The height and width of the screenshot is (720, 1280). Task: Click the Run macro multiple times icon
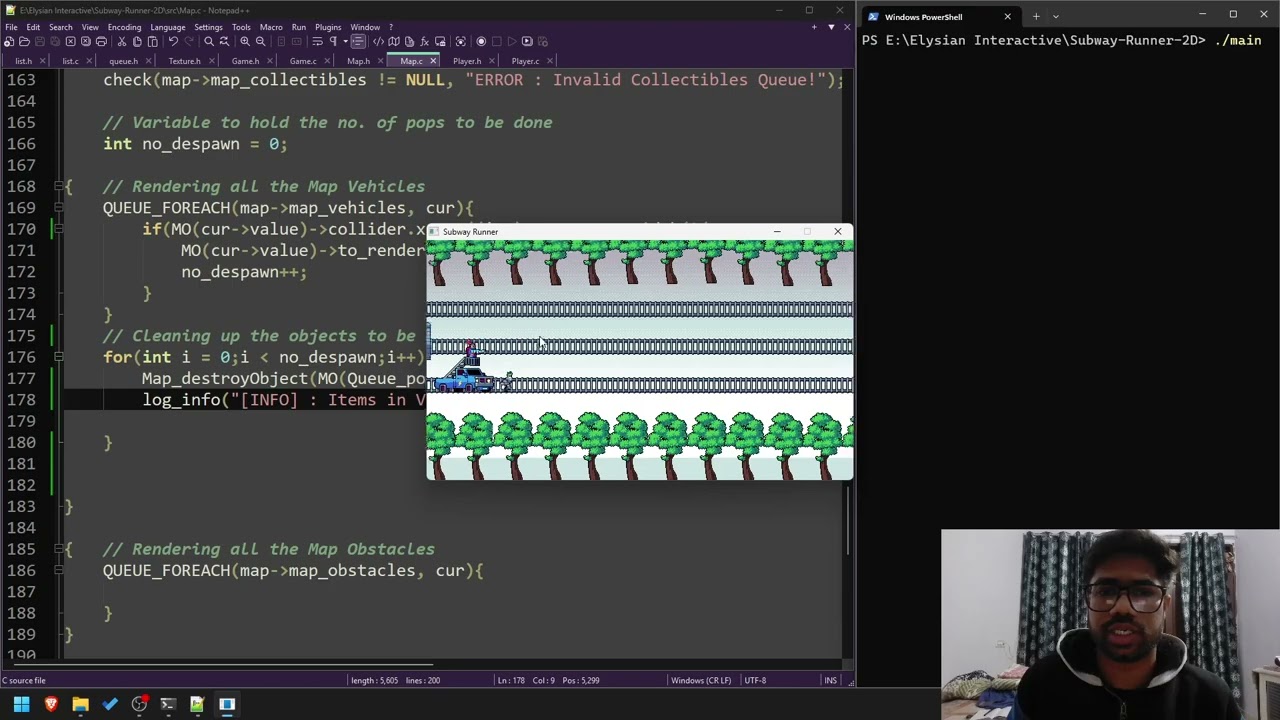(x=527, y=41)
